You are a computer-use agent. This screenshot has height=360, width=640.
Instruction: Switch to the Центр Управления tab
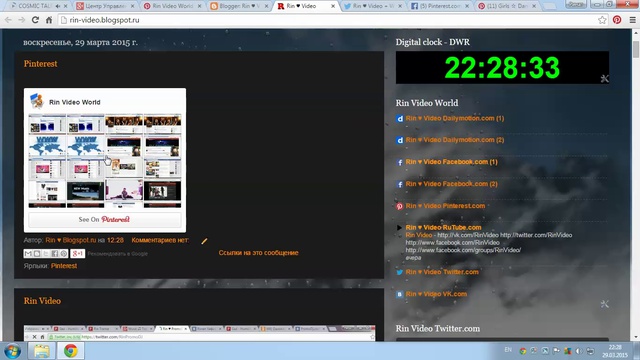point(104,6)
